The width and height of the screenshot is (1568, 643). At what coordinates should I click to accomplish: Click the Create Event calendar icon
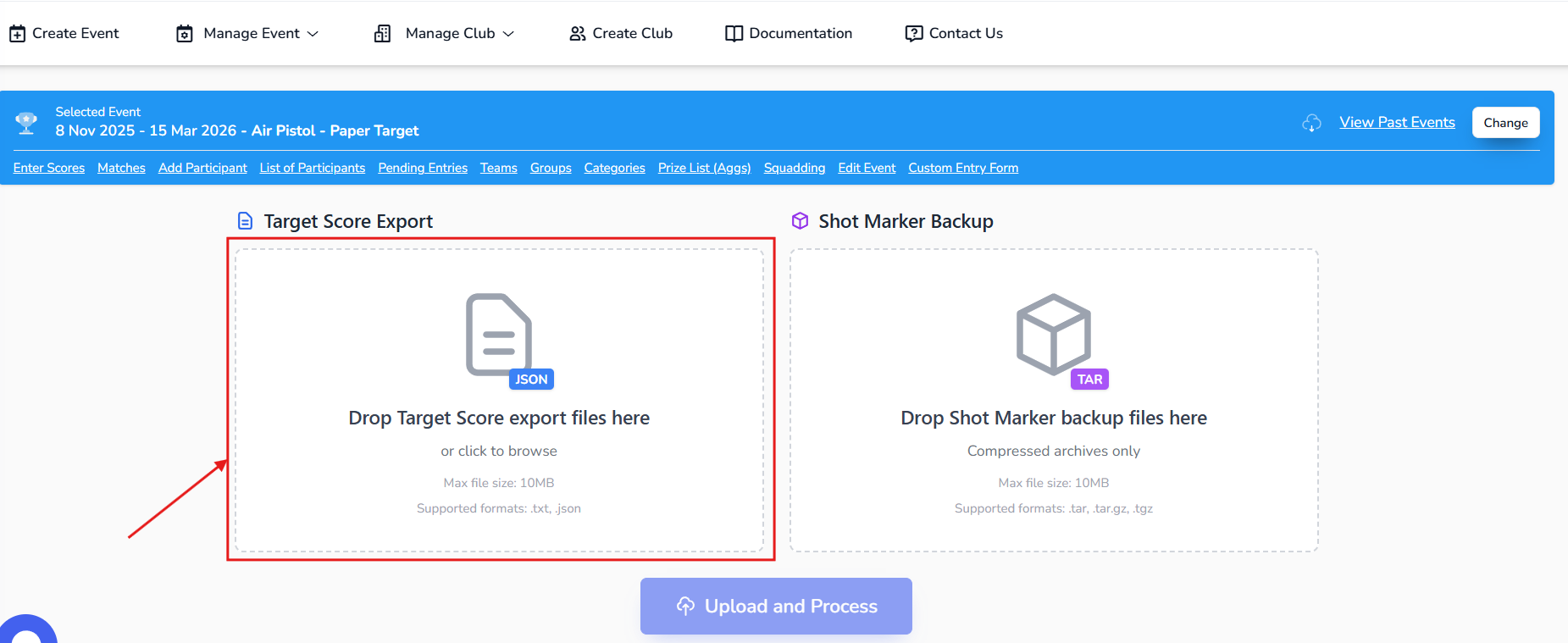[17, 34]
